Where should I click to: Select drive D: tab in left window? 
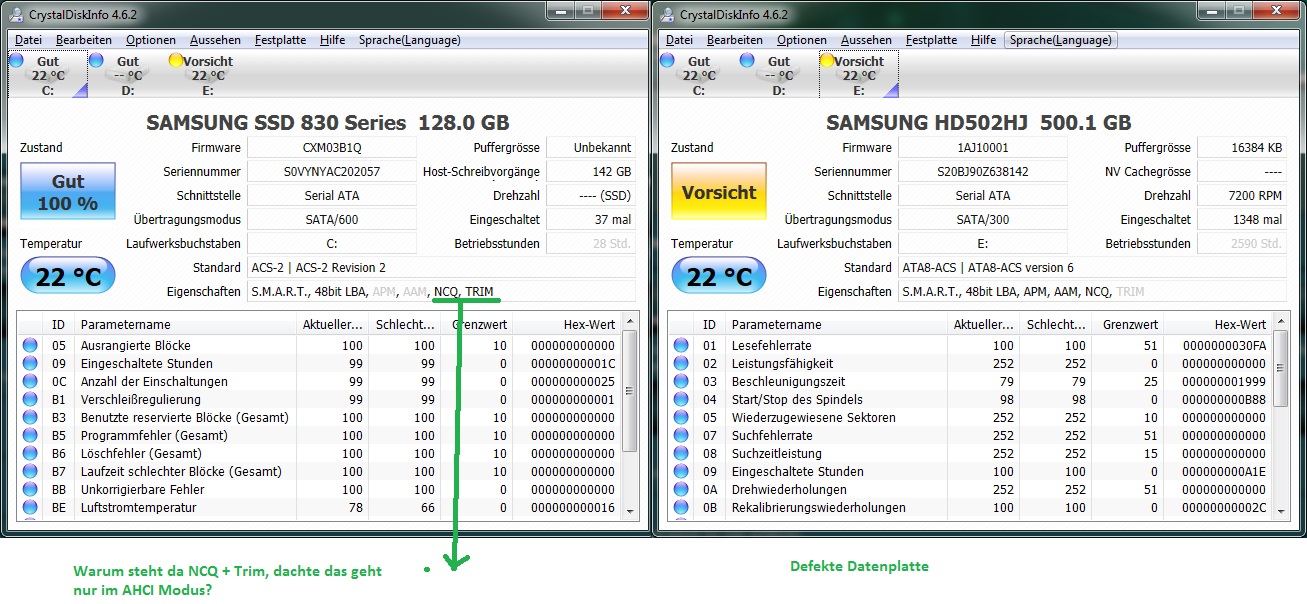point(127,75)
